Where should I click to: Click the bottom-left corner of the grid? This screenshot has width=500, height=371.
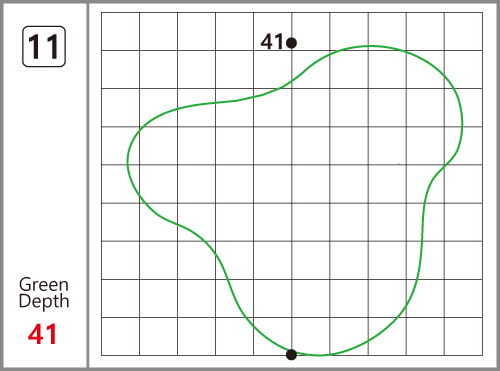[x=101, y=355]
